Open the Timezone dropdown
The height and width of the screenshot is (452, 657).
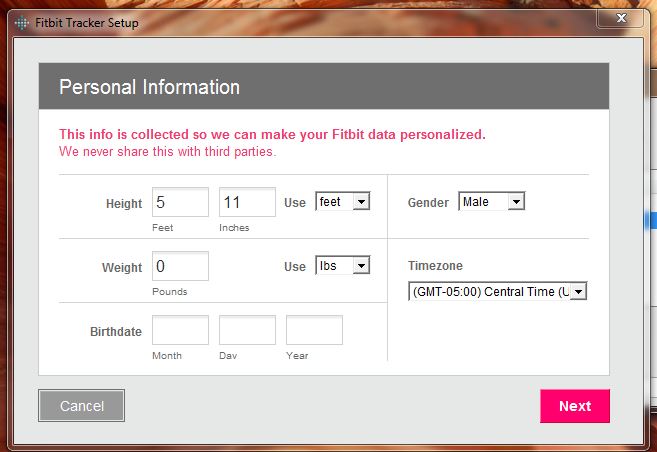(x=497, y=291)
